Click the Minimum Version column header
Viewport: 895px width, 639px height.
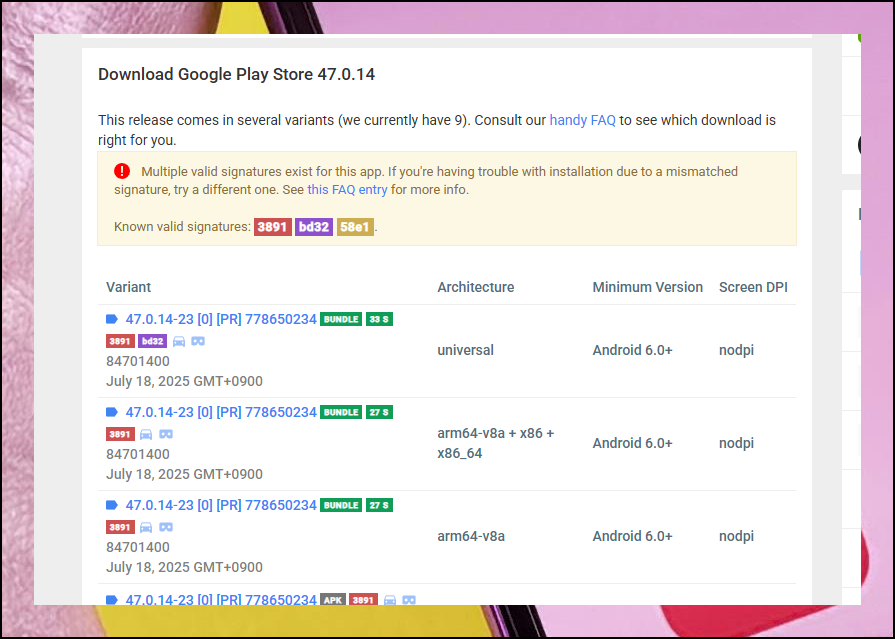[x=647, y=287]
